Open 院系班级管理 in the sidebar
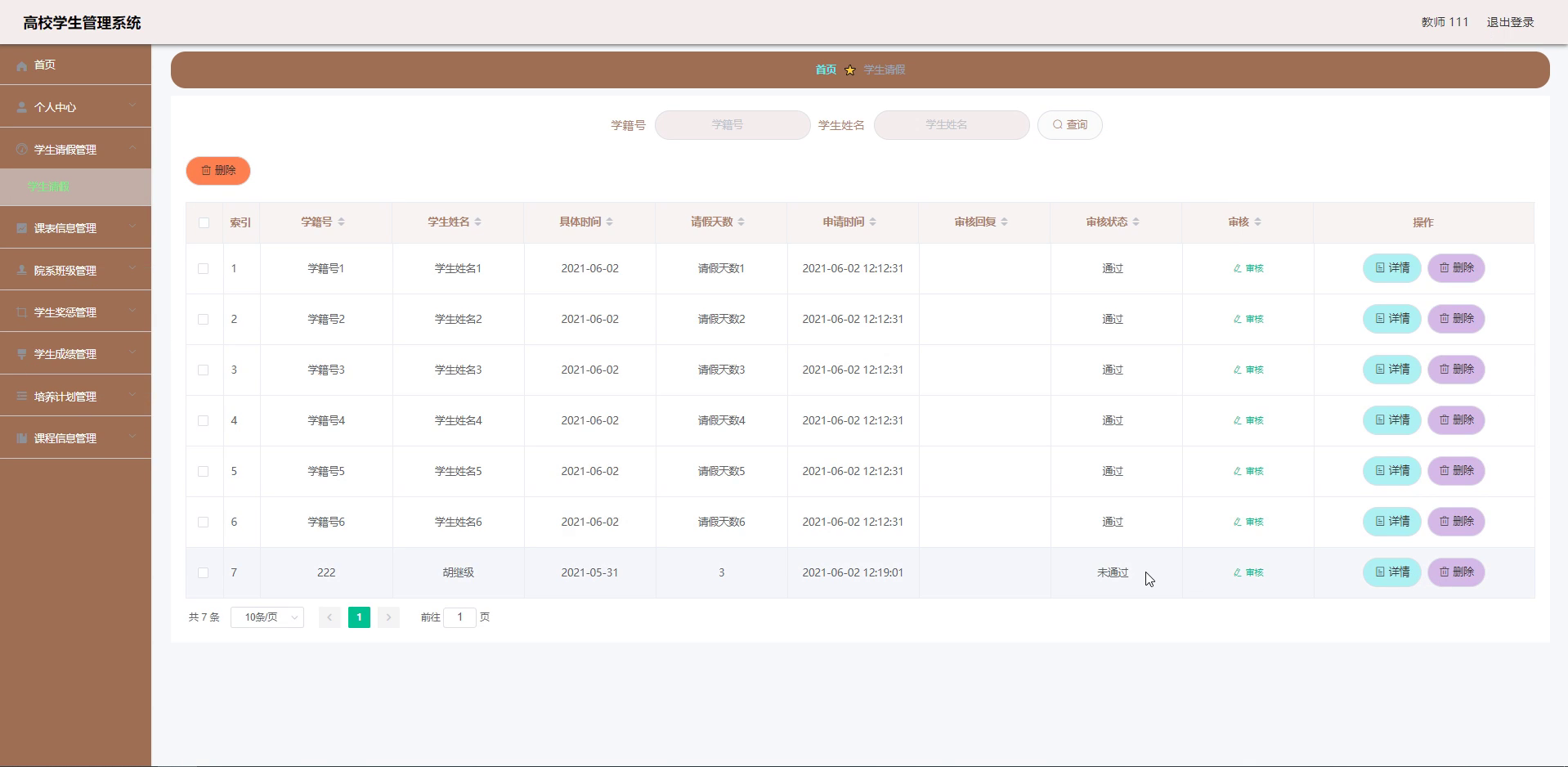1568x767 pixels. (x=75, y=271)
